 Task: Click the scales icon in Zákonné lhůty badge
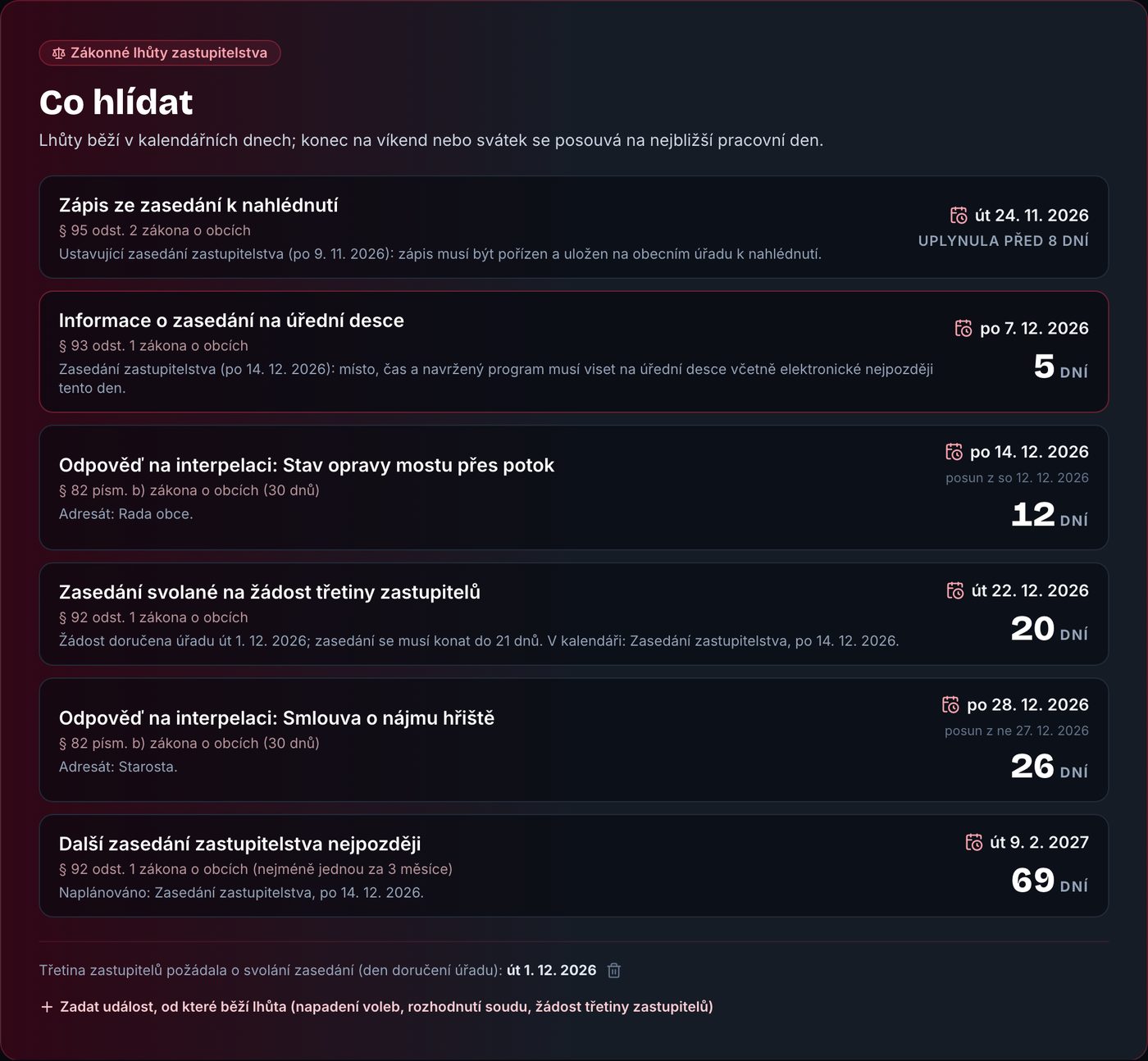[58, 53]
